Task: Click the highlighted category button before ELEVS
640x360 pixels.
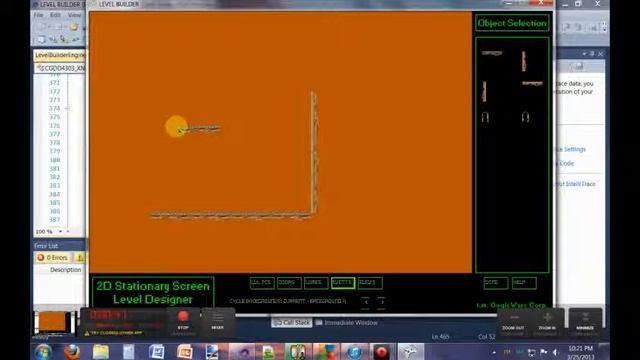Action: click(343, 283)
